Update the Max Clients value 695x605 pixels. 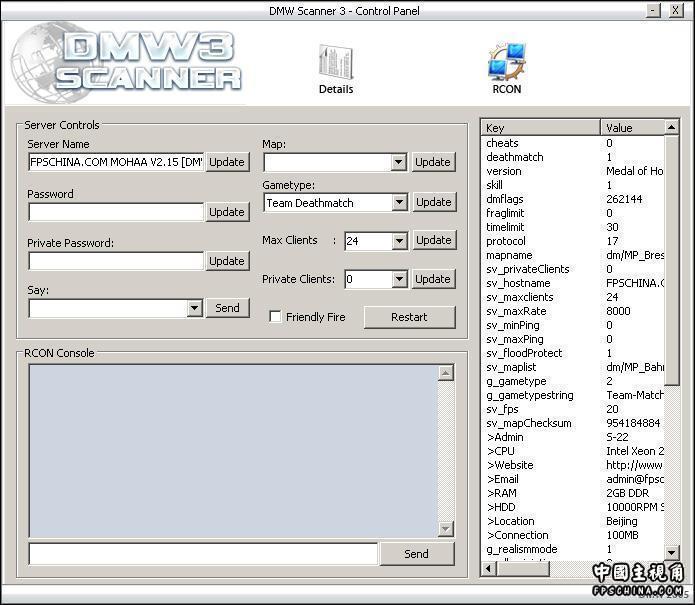tap(434, 240)
